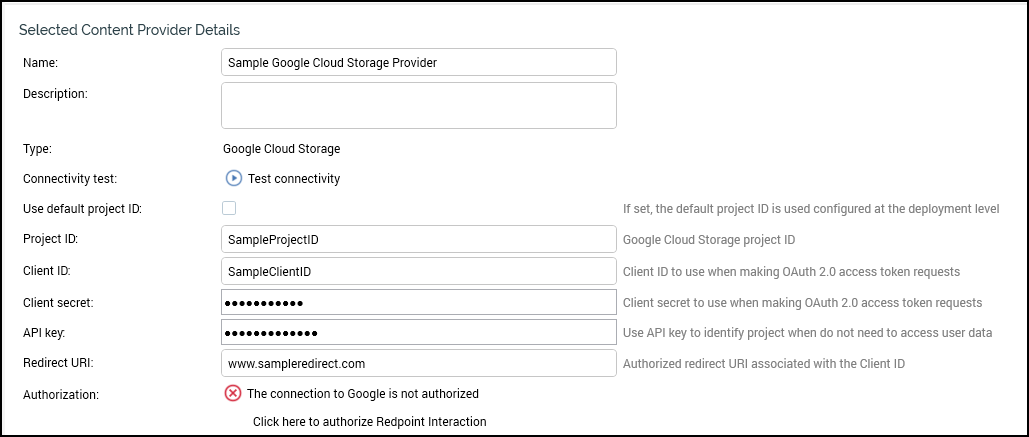Click here to authorize Redpoint Interaction
This screenshot has height=437, width=1029.
(369, 422)
